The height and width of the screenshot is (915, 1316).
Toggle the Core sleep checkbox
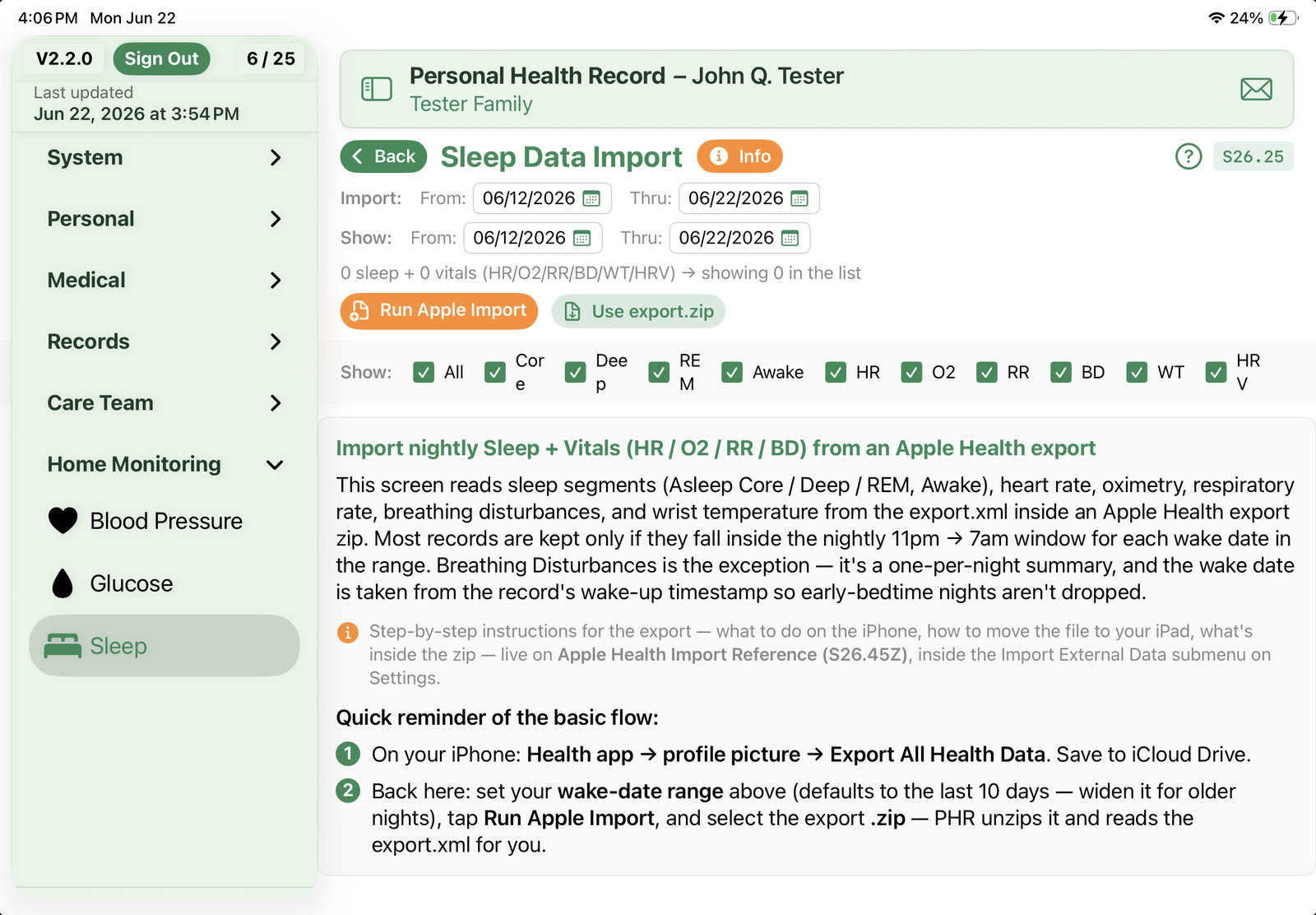click(495, 372)
